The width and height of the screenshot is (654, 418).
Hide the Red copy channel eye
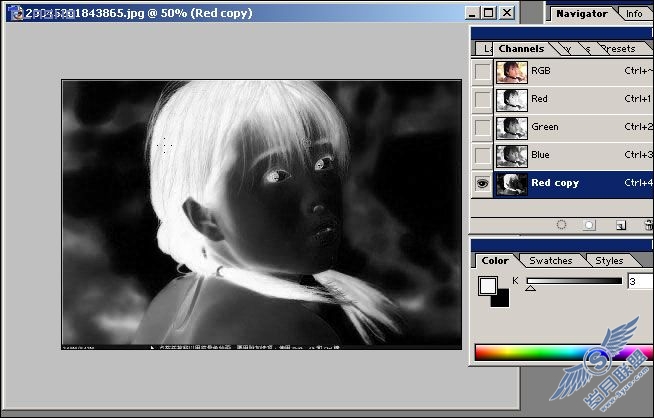[x=482, y=183]
